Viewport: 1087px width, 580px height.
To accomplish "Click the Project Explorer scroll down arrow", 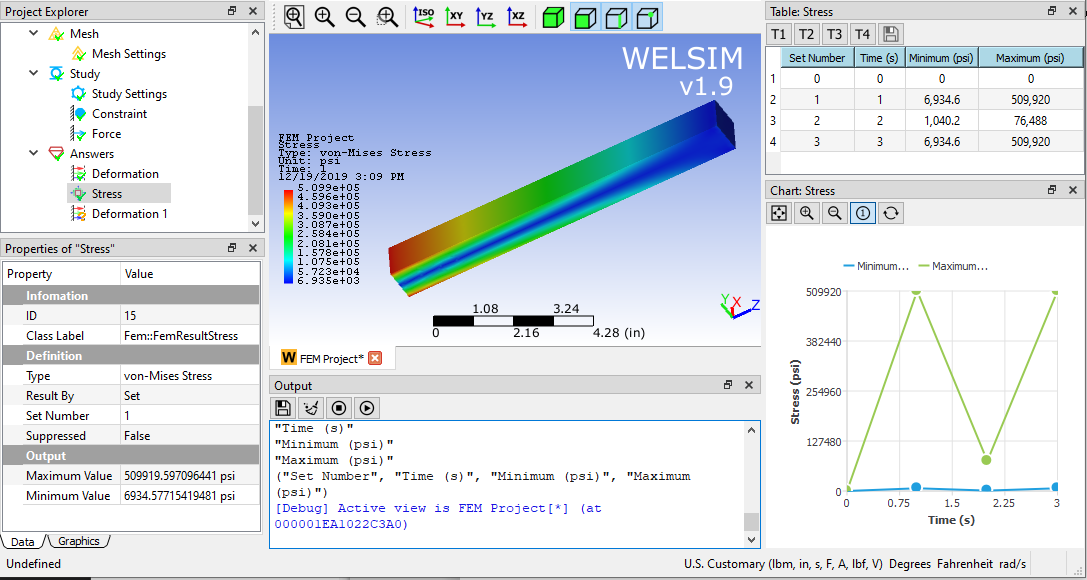I will click(x=256, y=224).
